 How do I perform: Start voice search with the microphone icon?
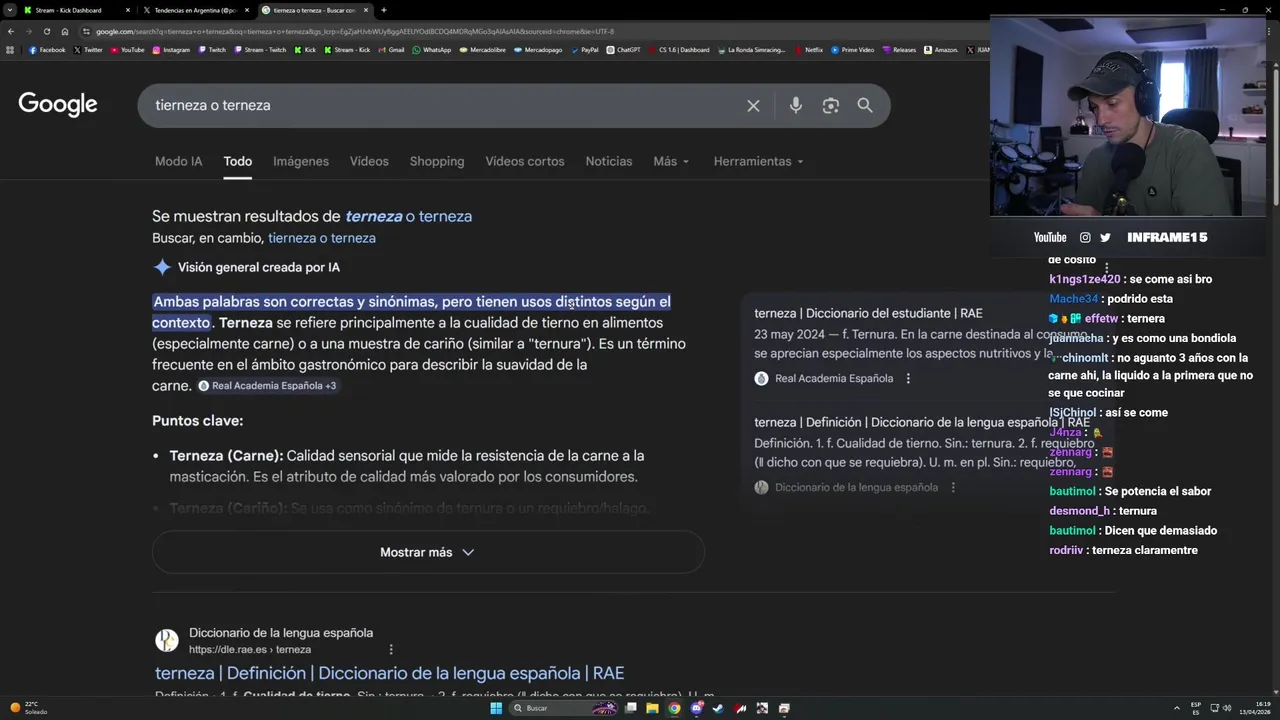click(795, 105)
